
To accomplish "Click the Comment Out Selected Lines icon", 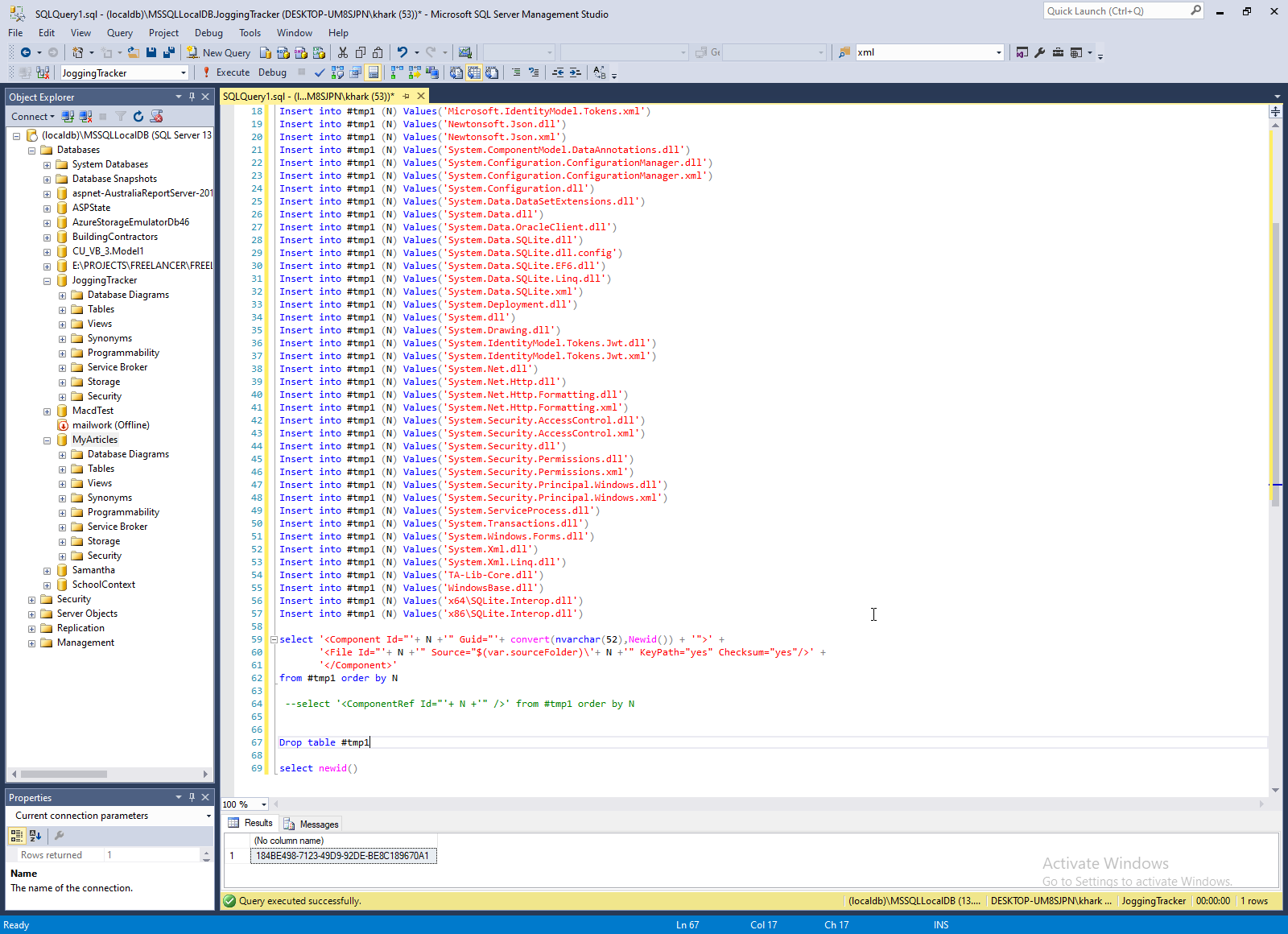I will pos(516,72).
